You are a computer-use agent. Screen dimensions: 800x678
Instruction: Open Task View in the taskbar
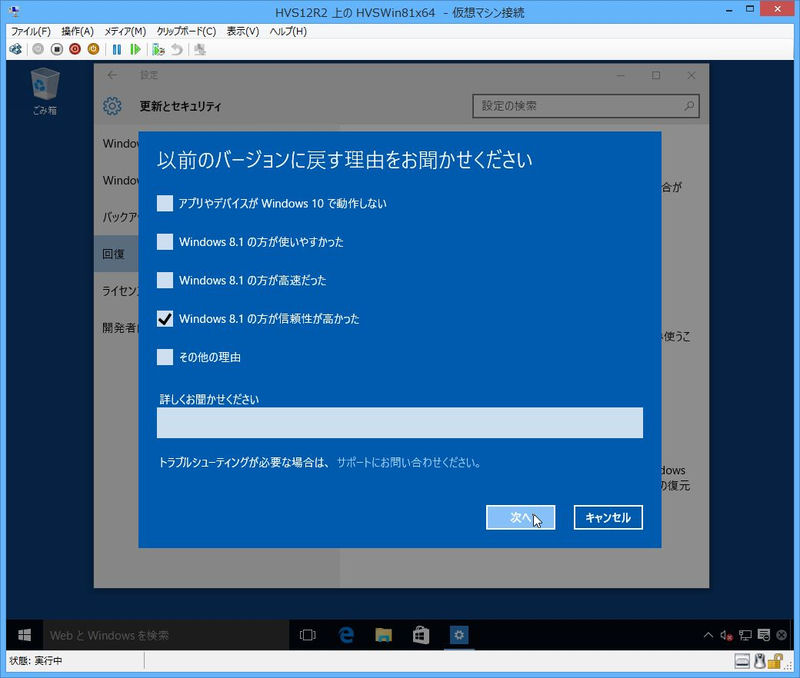coord(308,635)
